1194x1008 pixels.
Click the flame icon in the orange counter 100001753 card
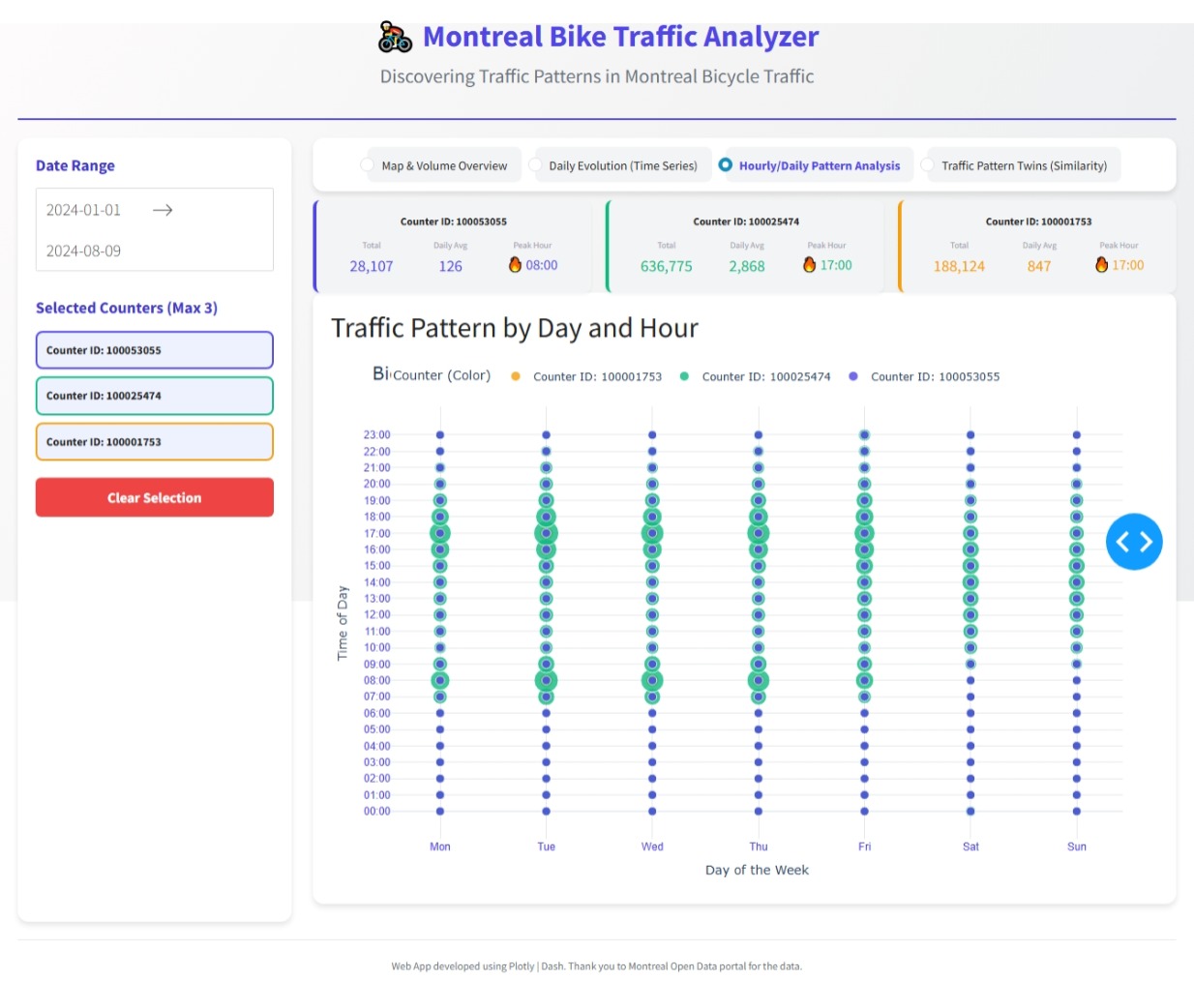pos(1101,263)
